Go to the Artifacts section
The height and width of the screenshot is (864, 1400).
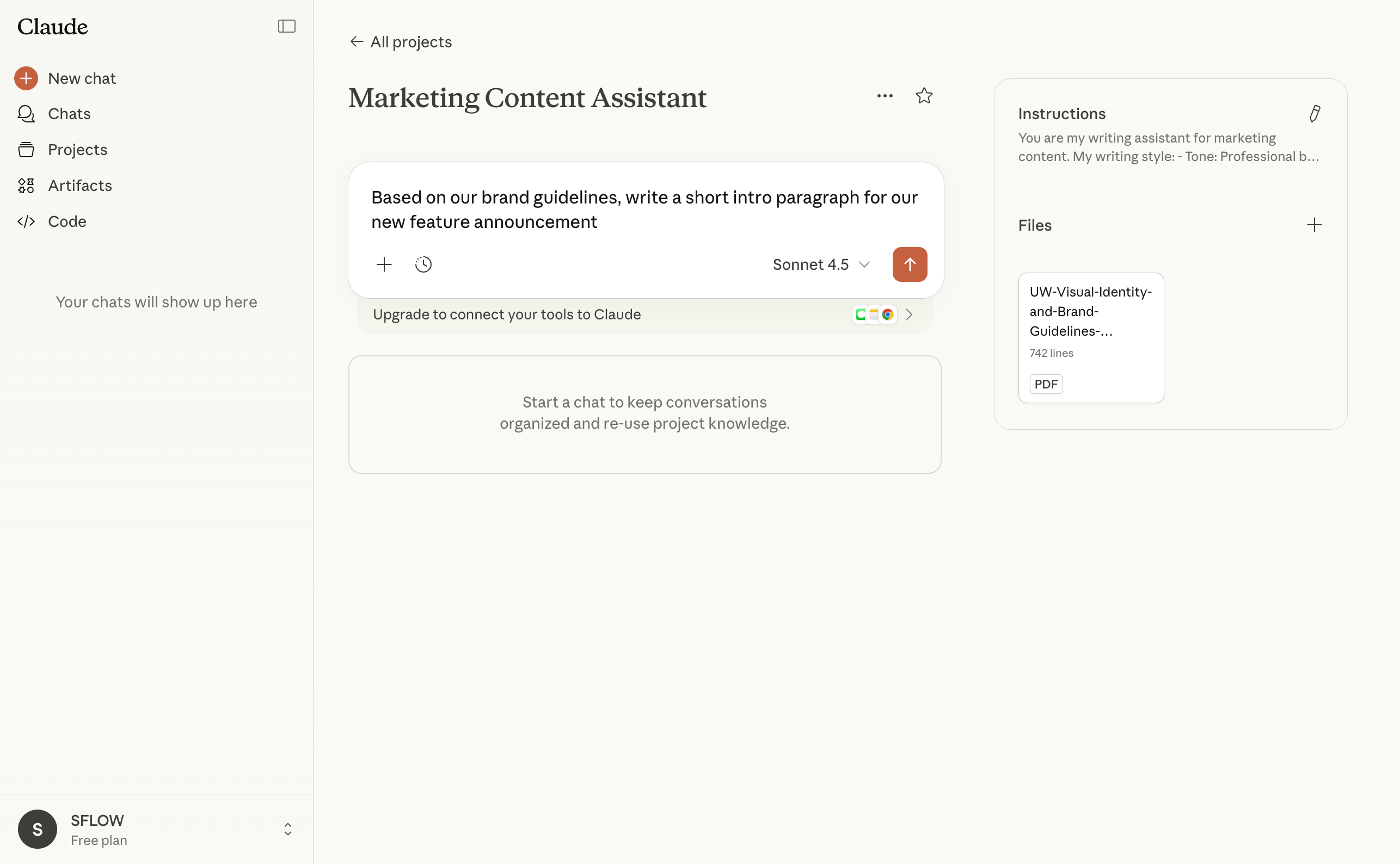[79, 186]
